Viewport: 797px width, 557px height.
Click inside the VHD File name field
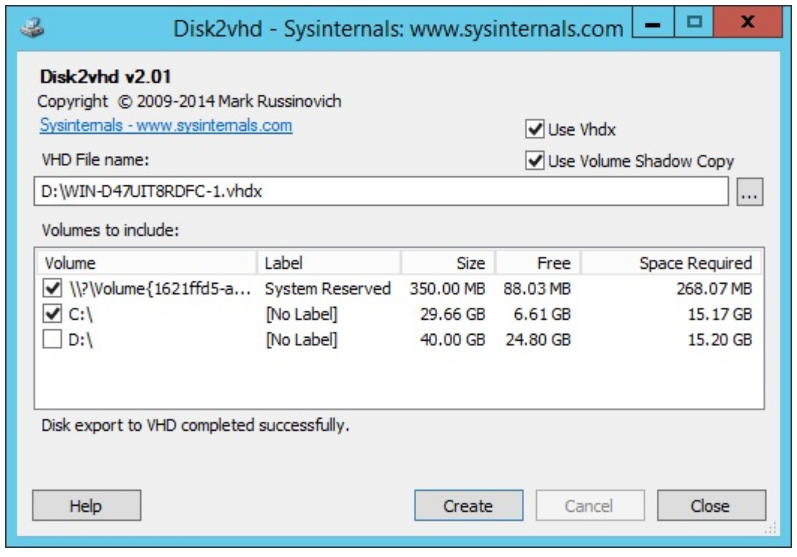click(380, 191)
